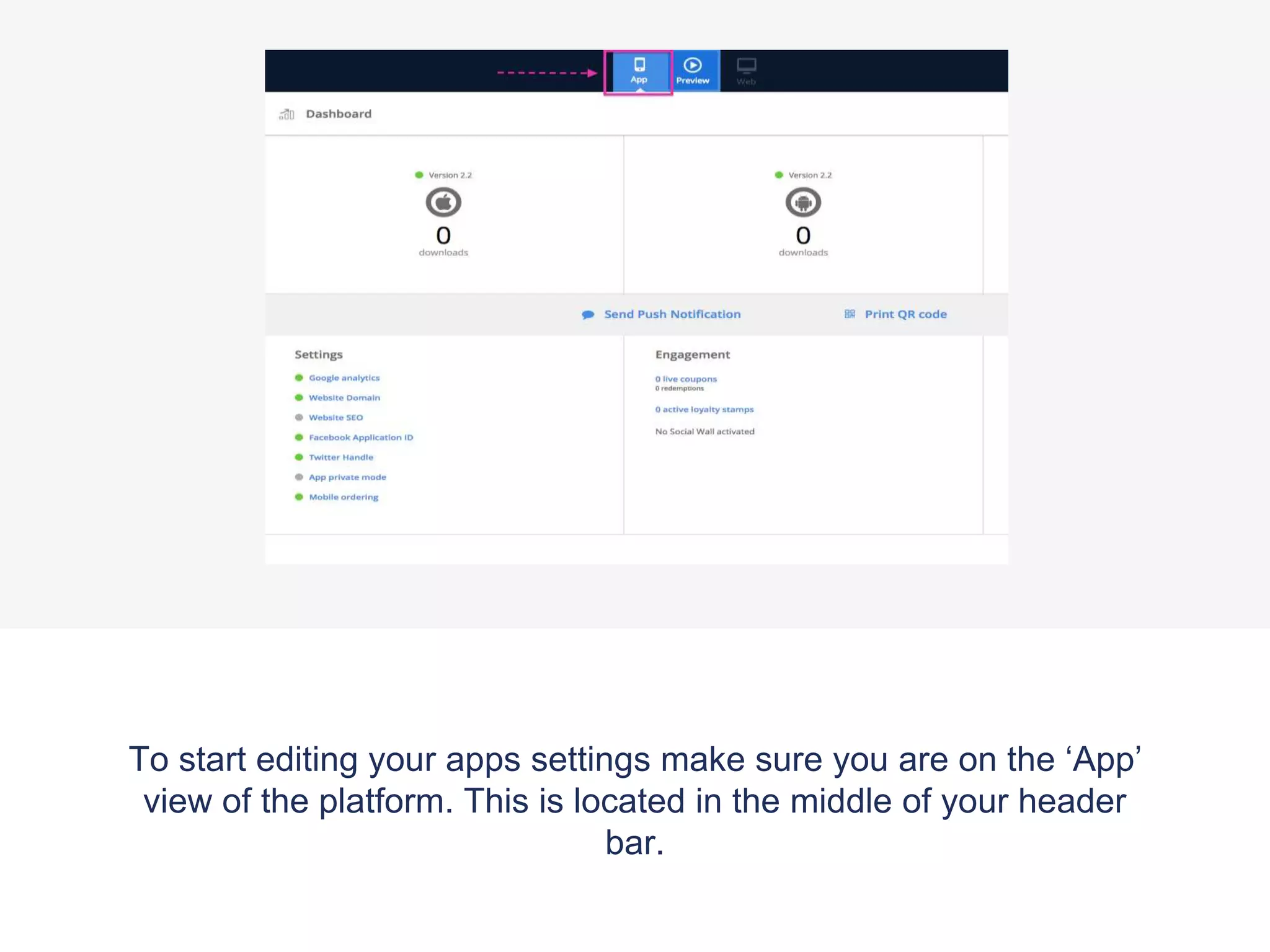Click the Apple iOS downloads icon
Screen dimensions: 1270x952
pos(443,203)
